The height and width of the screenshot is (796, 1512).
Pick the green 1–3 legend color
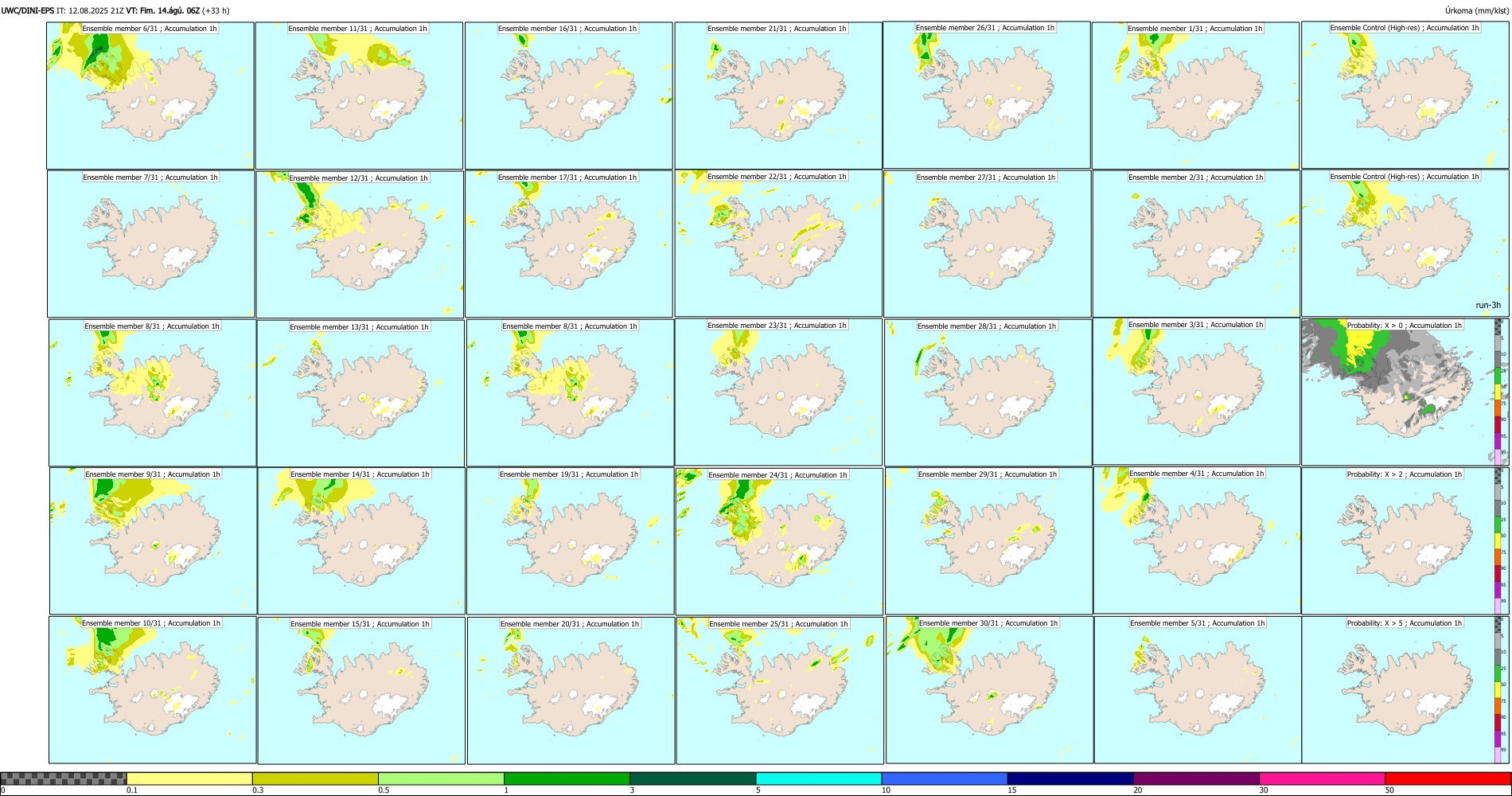pos(567,778)
